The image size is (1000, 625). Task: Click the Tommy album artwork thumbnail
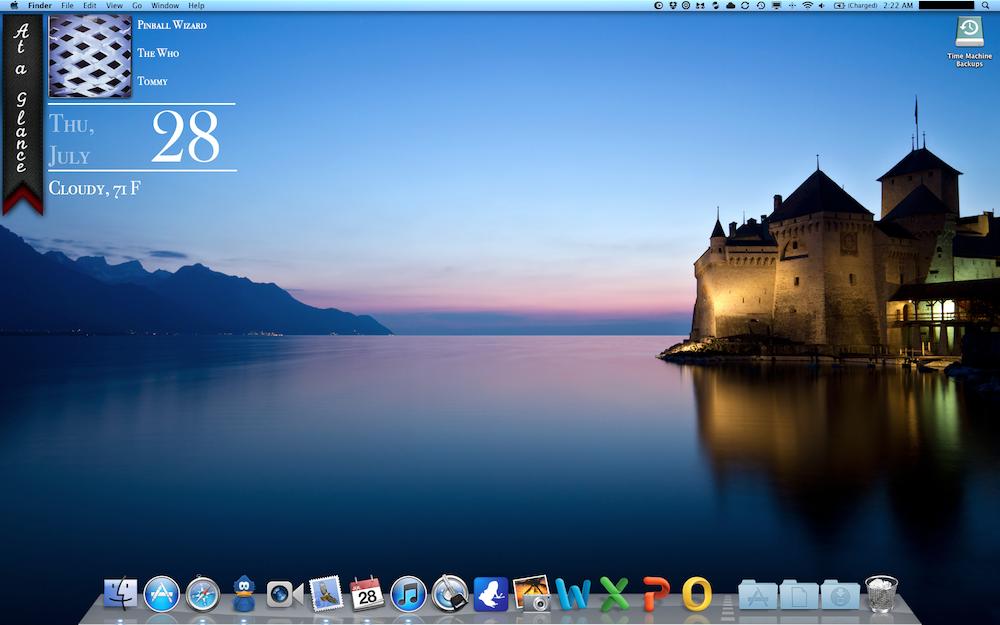coord(90,56)
